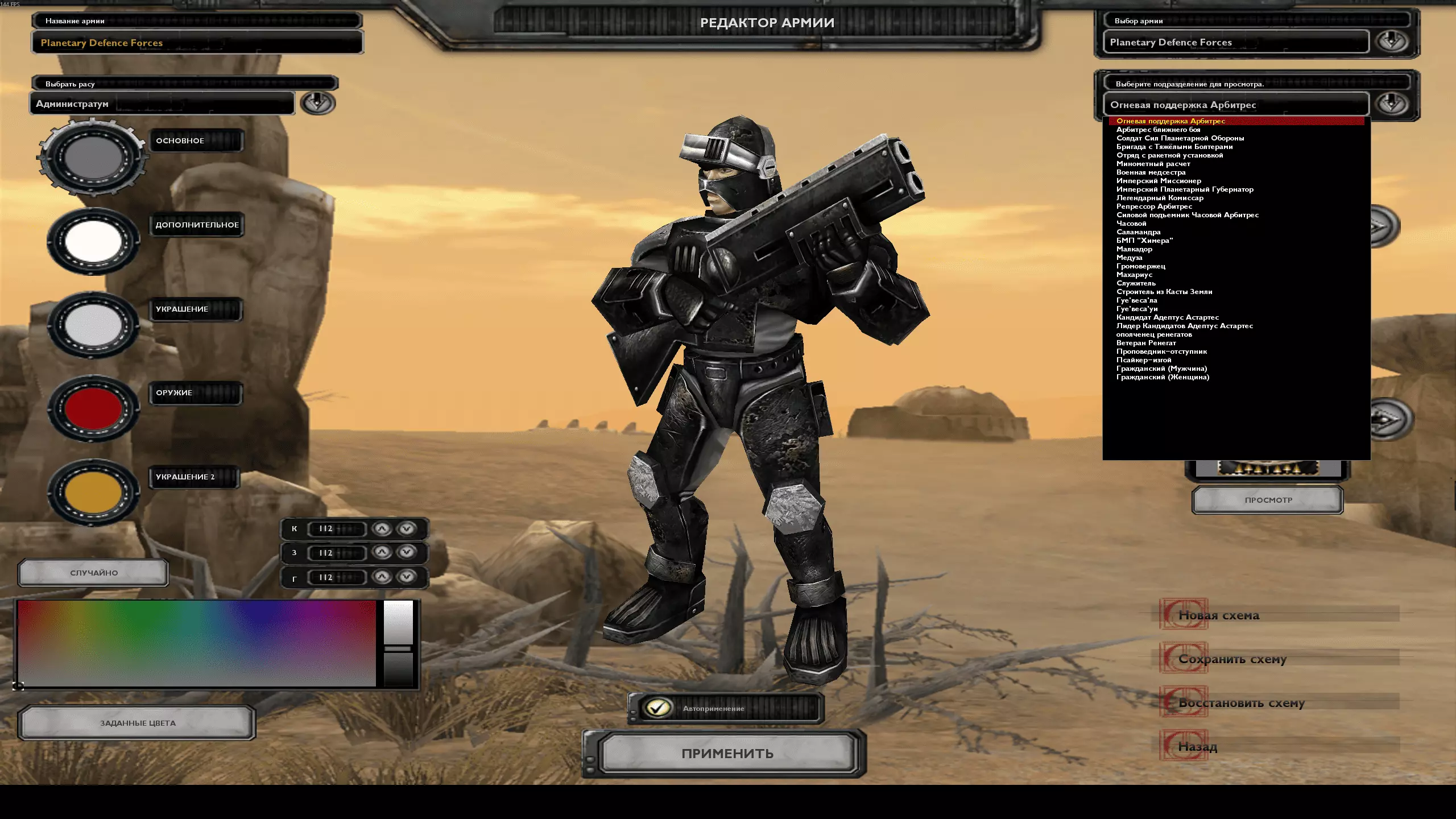Image resolution: width=1456 pixels, height=819 pixels.
Task: Click the СЛУЧАЙНО random colors button
Action: point(94,573)
